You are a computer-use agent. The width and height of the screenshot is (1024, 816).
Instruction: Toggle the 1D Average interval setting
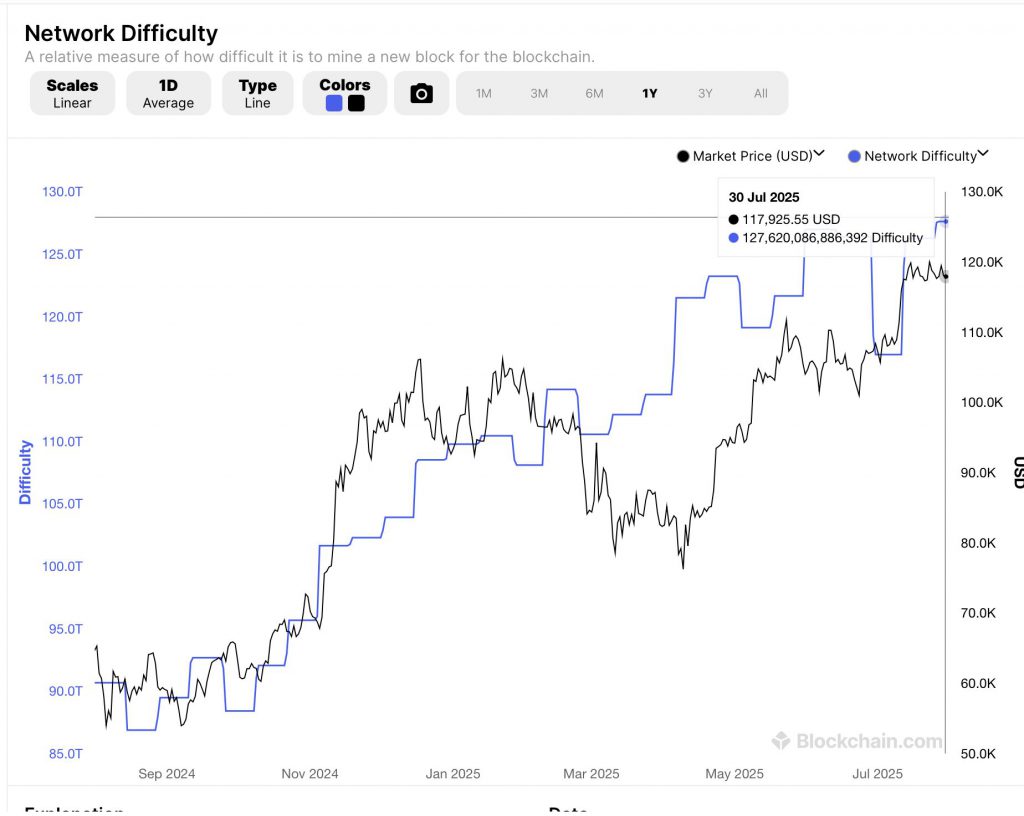(x=168, y=92)
